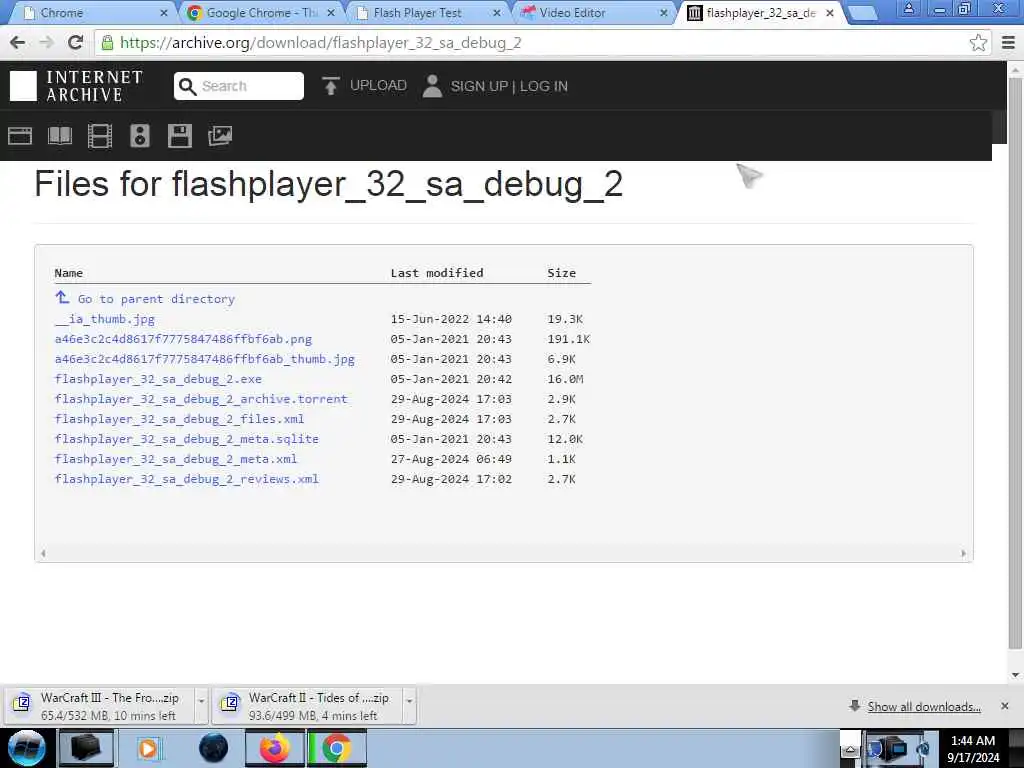Open the Chrome hamburger menu
Viewport: 1024px width, 768px height.
(1008, 43)
